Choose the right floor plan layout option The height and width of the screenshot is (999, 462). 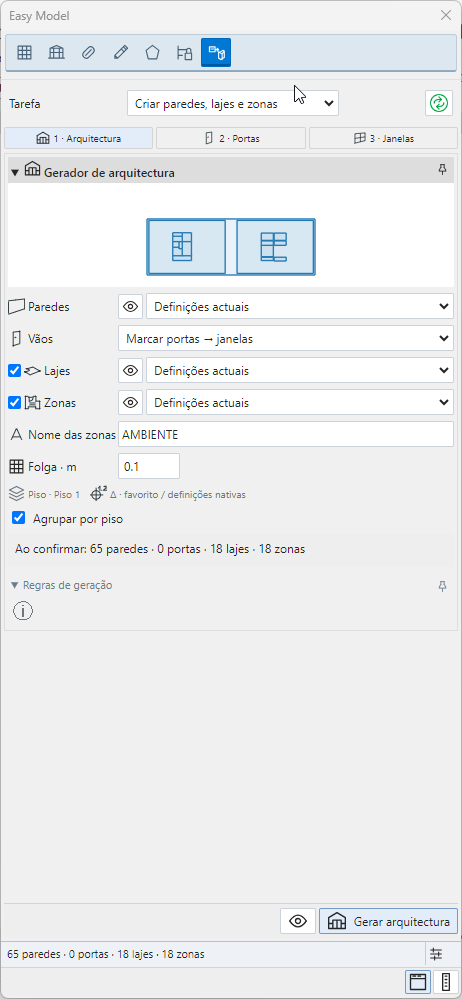275,247
